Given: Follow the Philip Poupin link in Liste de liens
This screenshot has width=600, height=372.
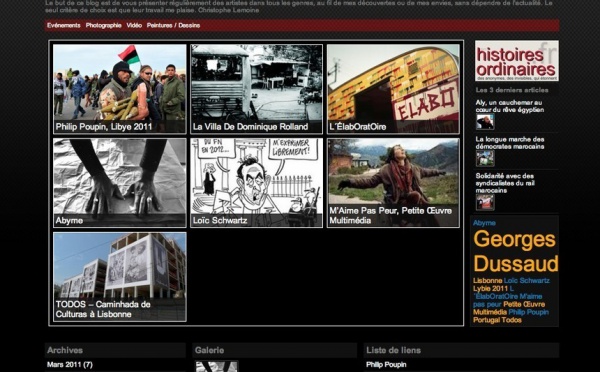Looking at the screenshot, I should [386, 364].
